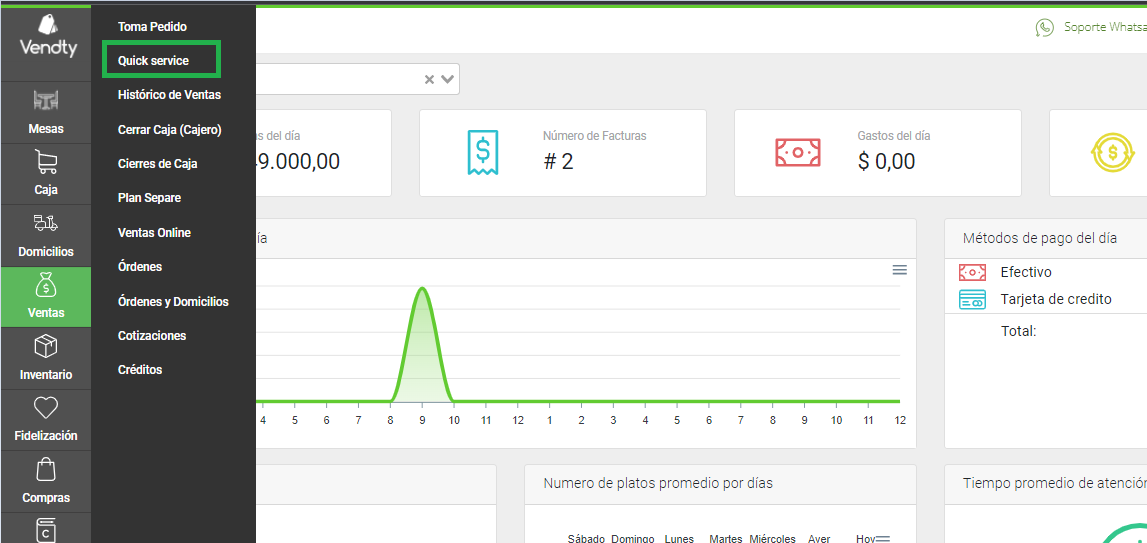This screenshot has height=543, width=1147.
Task: Click the Gastos del día banknote icon
Action: [797, 152]
